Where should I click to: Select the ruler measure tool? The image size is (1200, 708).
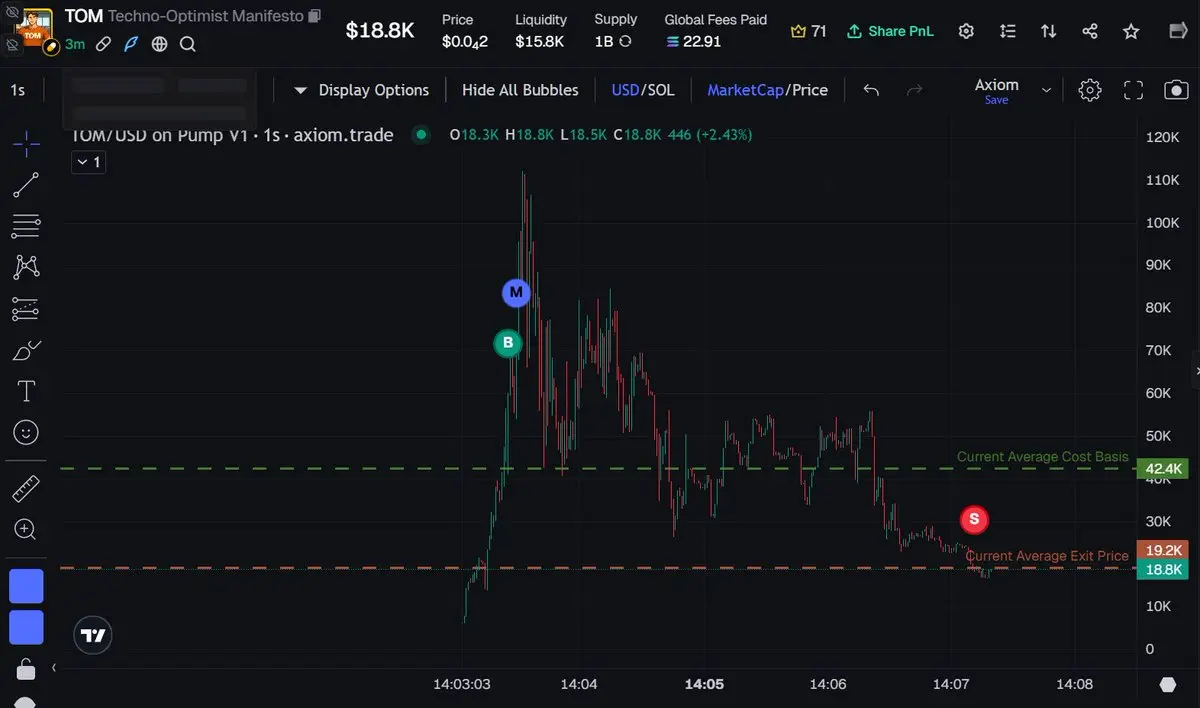click(x=26, y=489)
